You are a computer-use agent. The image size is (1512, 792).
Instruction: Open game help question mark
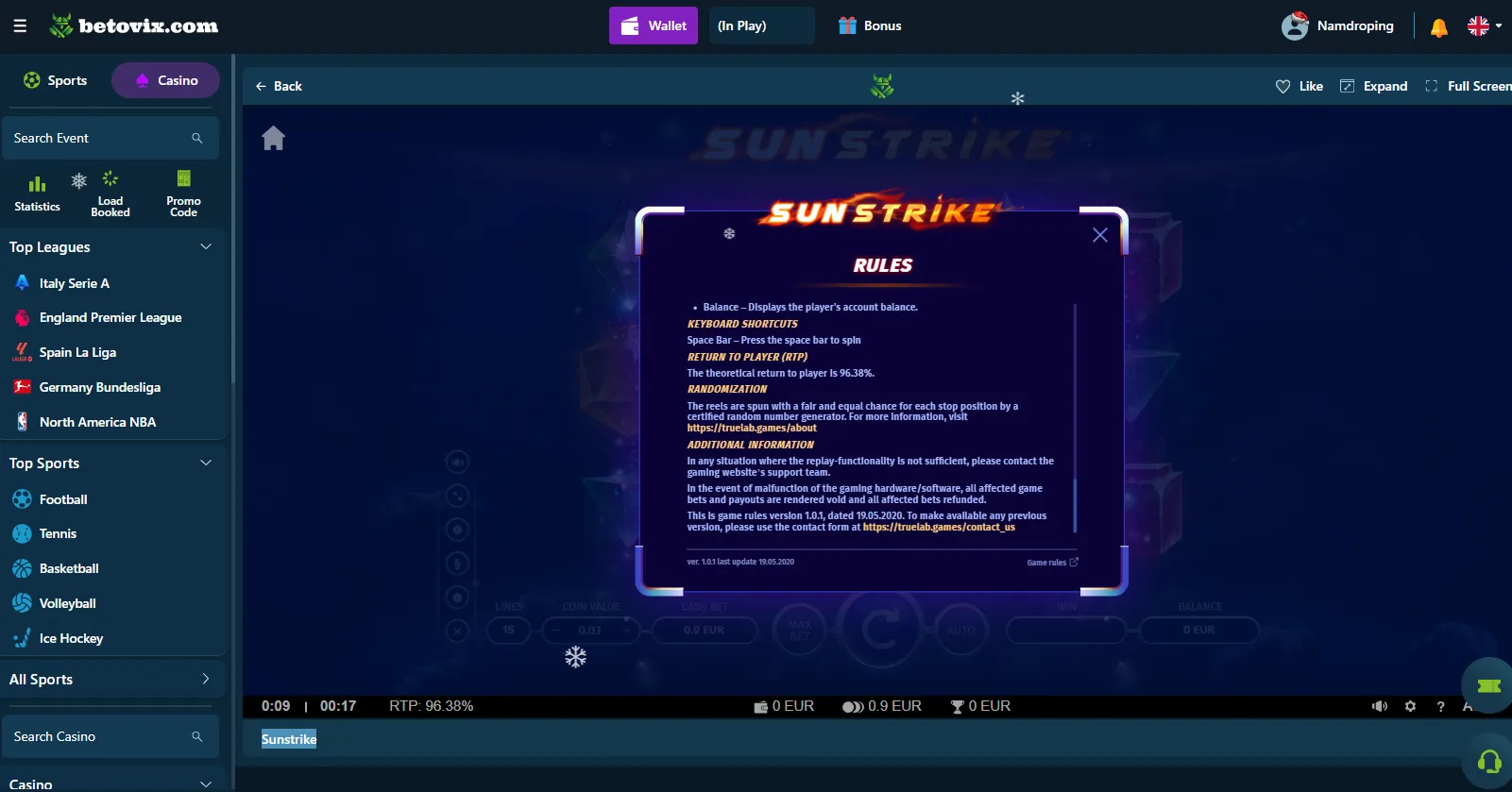click(x=1440, y=706)
